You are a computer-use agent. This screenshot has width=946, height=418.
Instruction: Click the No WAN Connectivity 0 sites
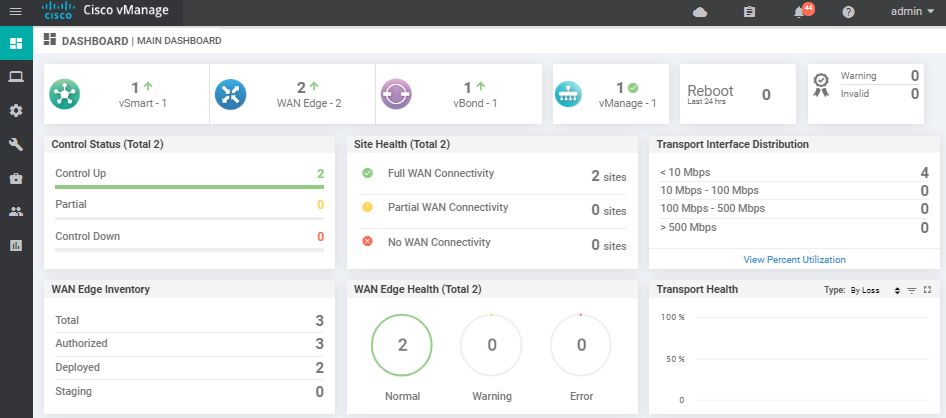click(609, 245)
